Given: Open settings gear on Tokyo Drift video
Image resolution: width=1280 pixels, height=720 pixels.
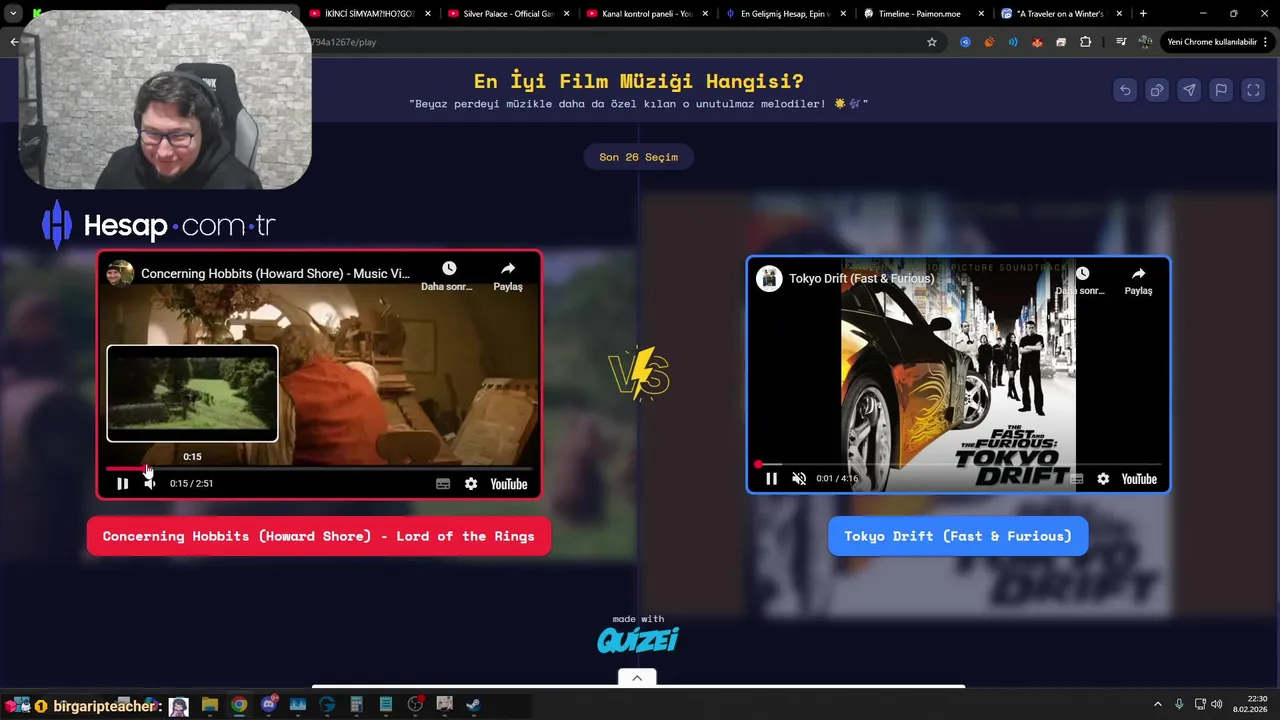Looking at the screenshot, I should 1103,479.
